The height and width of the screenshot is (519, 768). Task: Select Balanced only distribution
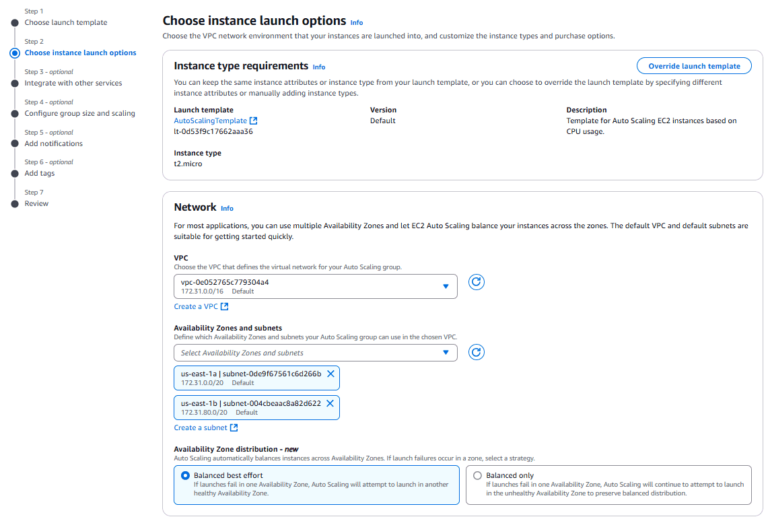(476, 476)
